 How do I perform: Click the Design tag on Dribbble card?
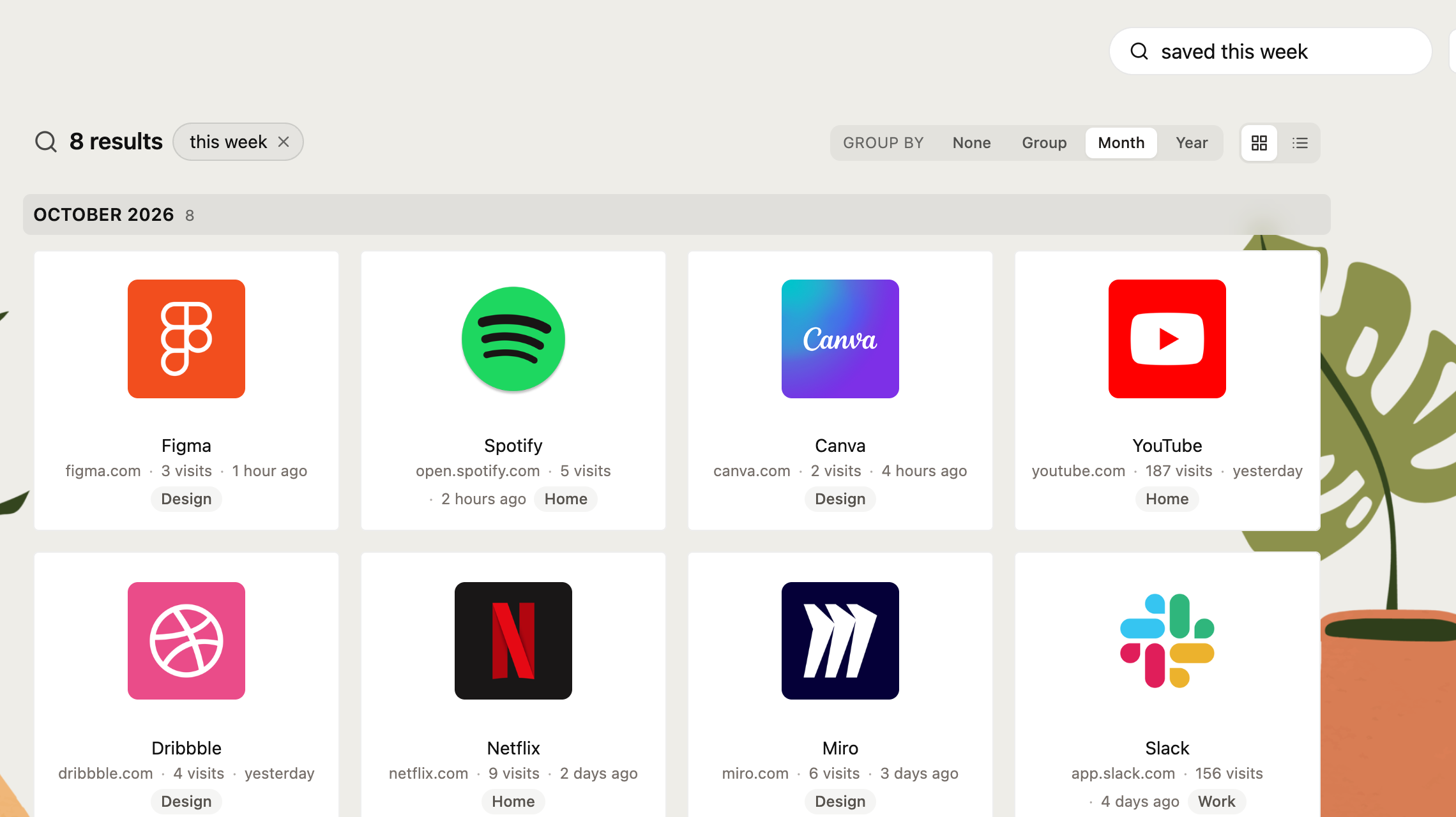[186, 802]
